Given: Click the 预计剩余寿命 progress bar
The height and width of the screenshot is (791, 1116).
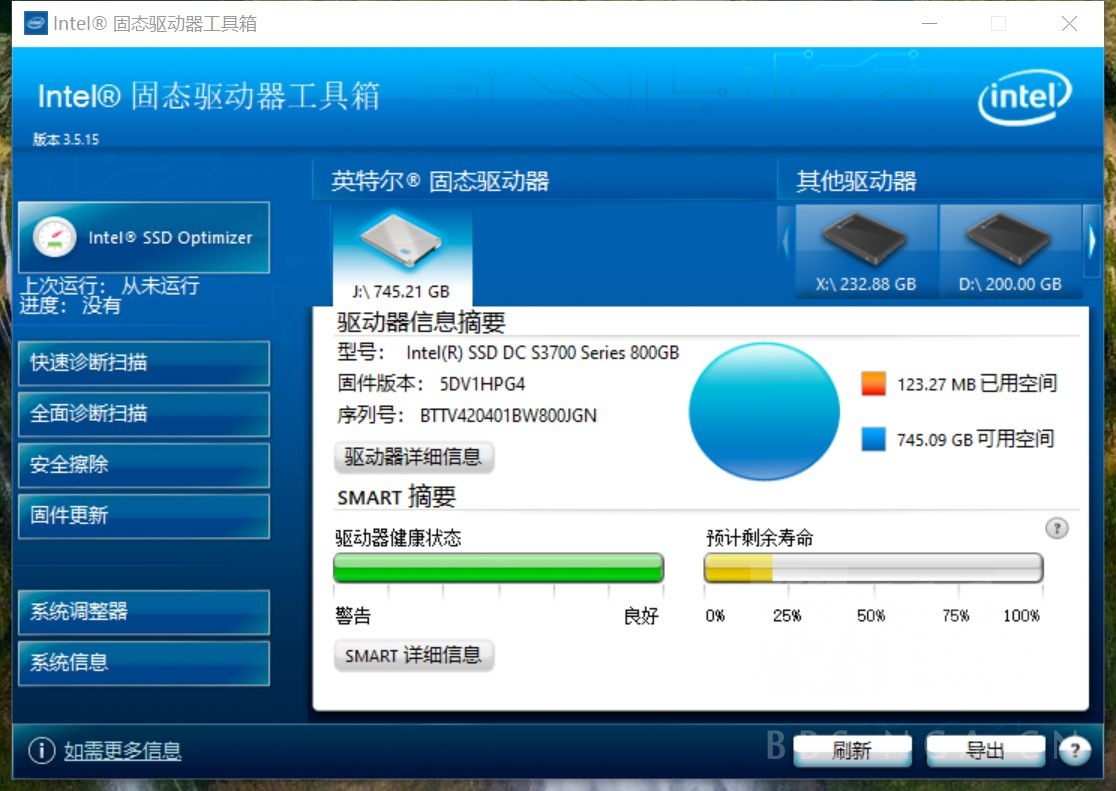Looking at the screenshot, I should point(874,567).
